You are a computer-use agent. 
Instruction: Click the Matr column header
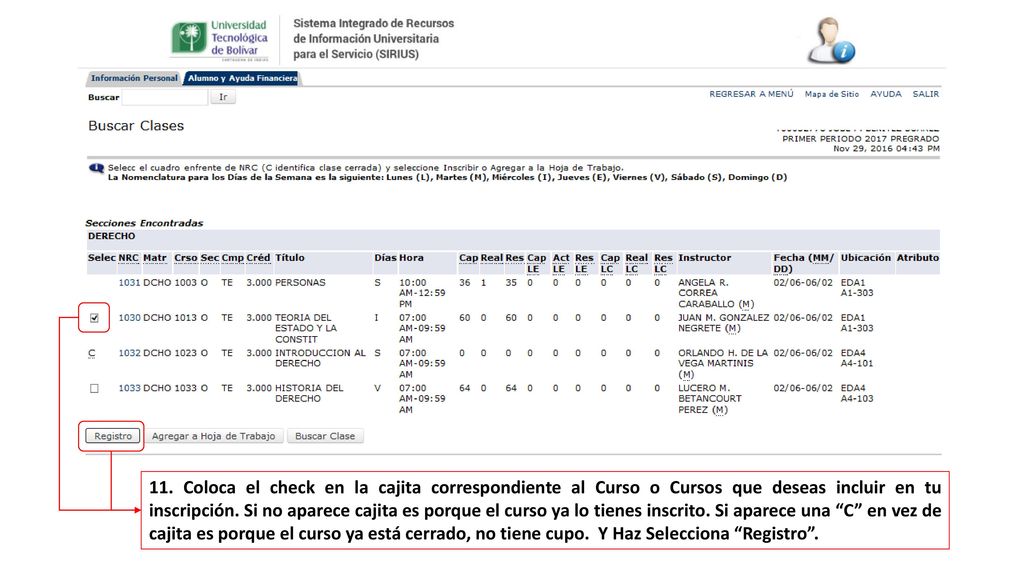(155, 258)
